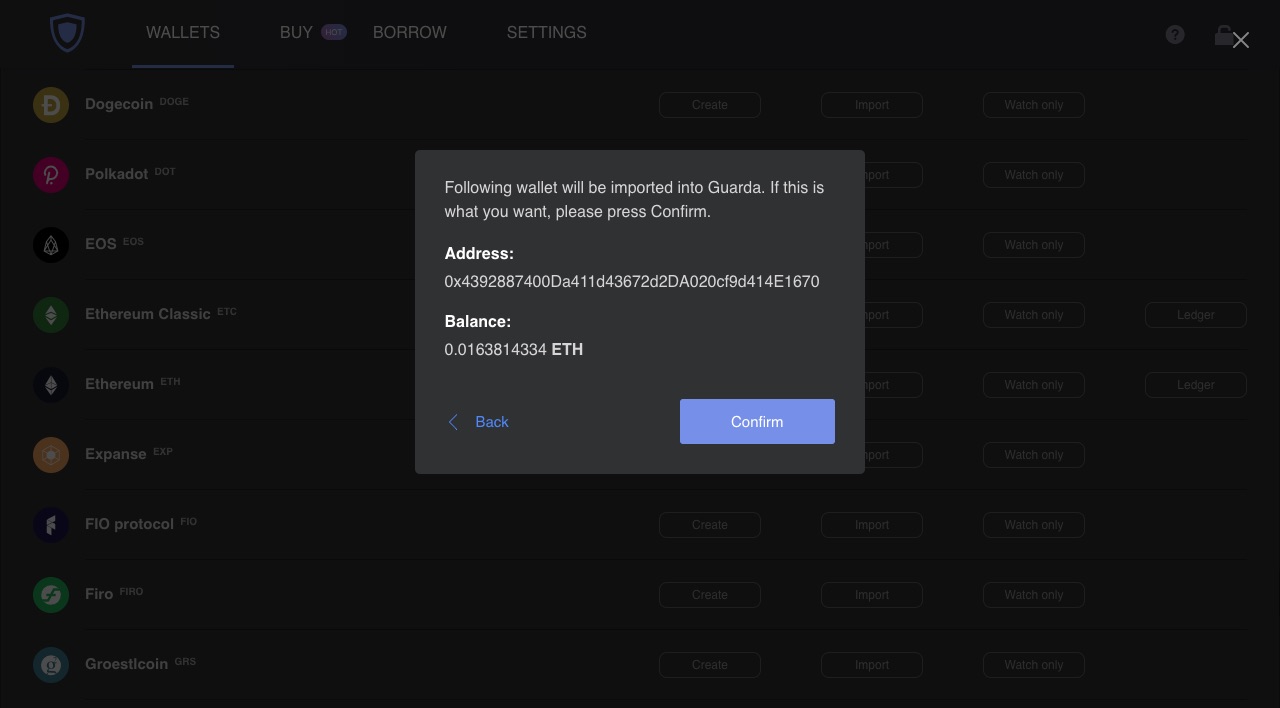Go to the SETTINGS tab
This screenshot has height=708, width=1280.
pyautogui.click(x=547, y=33)
